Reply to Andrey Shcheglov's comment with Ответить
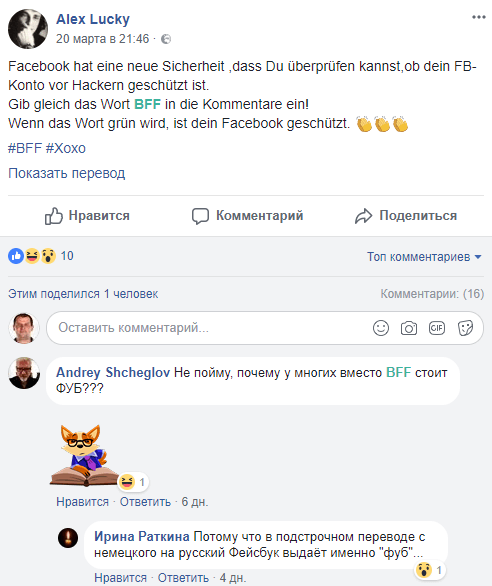Screen dimensions: 492x586 [x=145, y=502]
